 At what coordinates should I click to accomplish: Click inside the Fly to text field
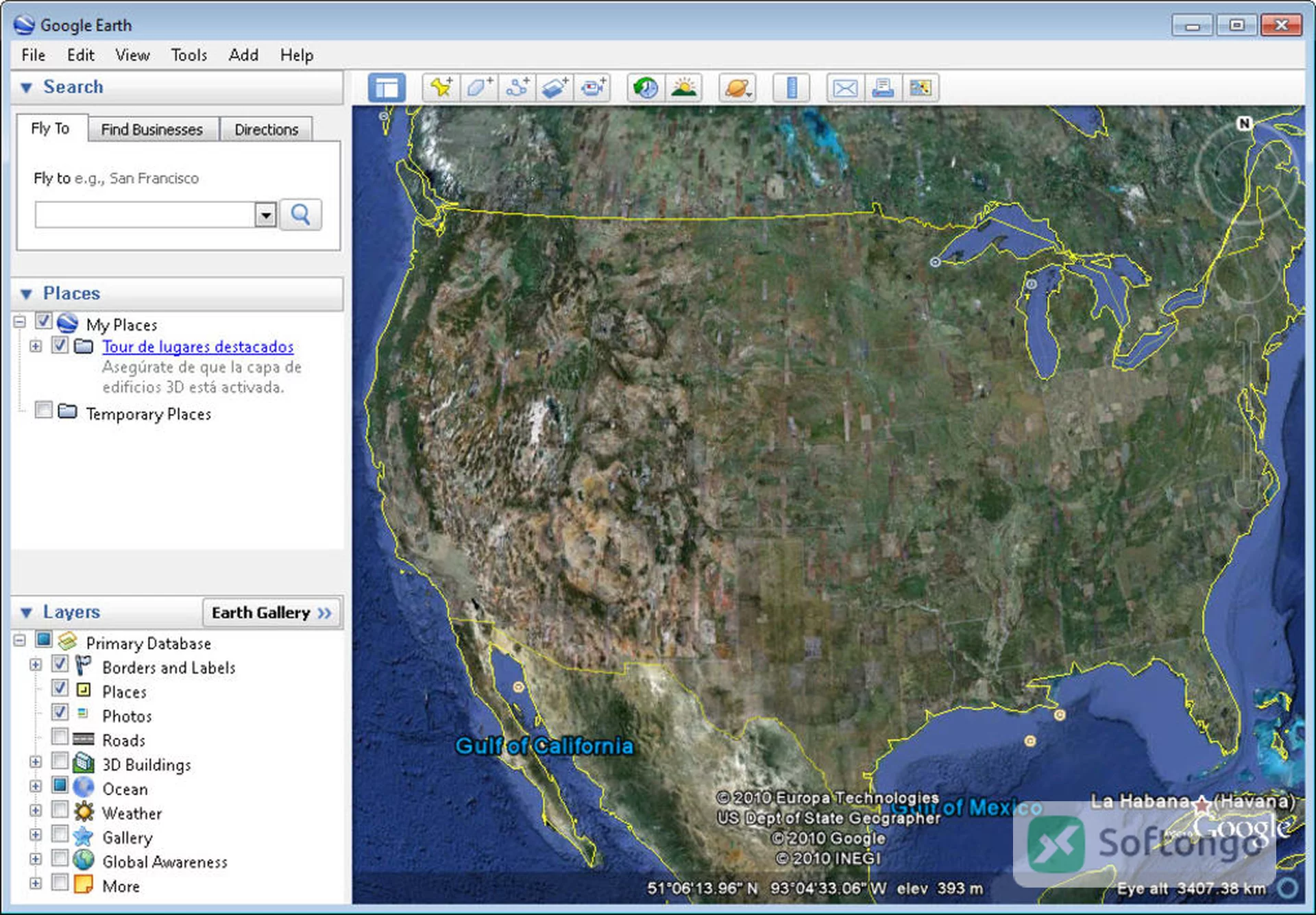145,215
